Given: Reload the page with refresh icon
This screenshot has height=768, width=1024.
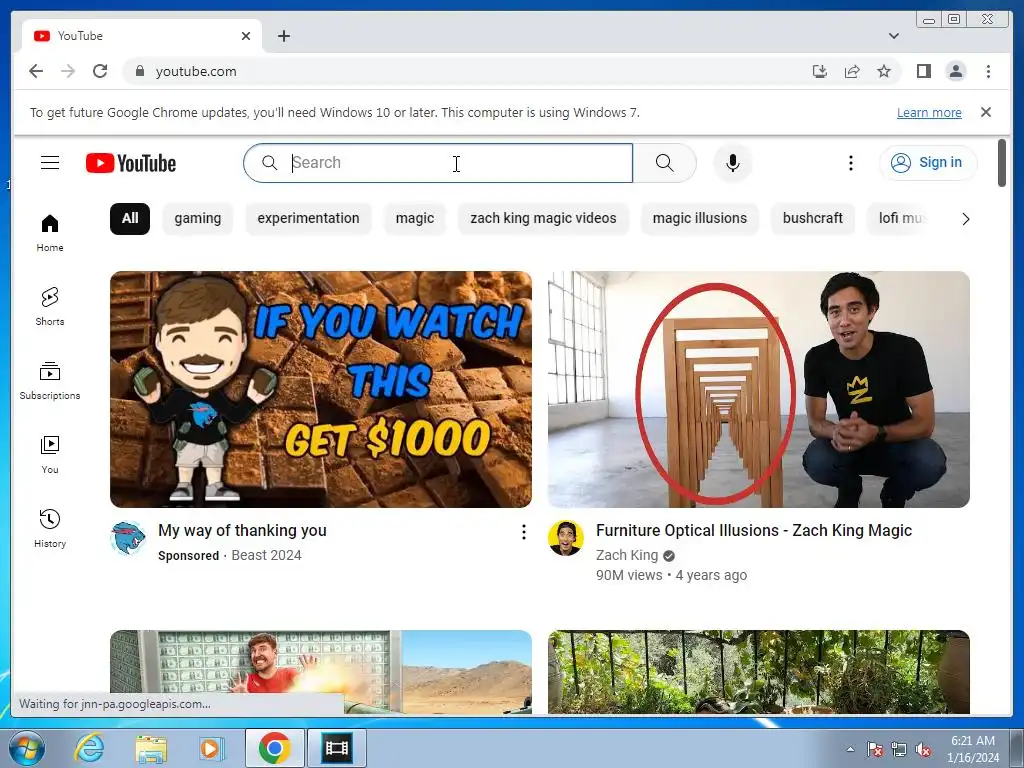Looking at the screenshot, I should (100, 71).
